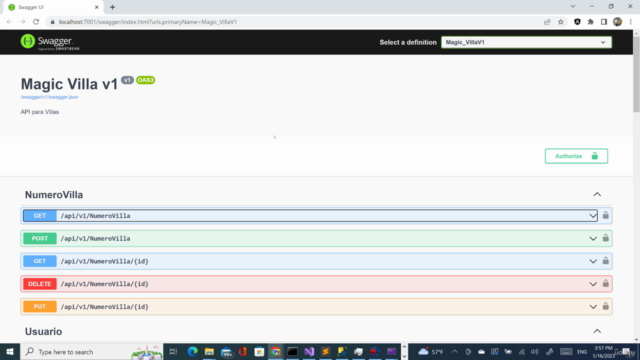
Task: Collapse the NumeroVilla section
Action: (597, 195)
